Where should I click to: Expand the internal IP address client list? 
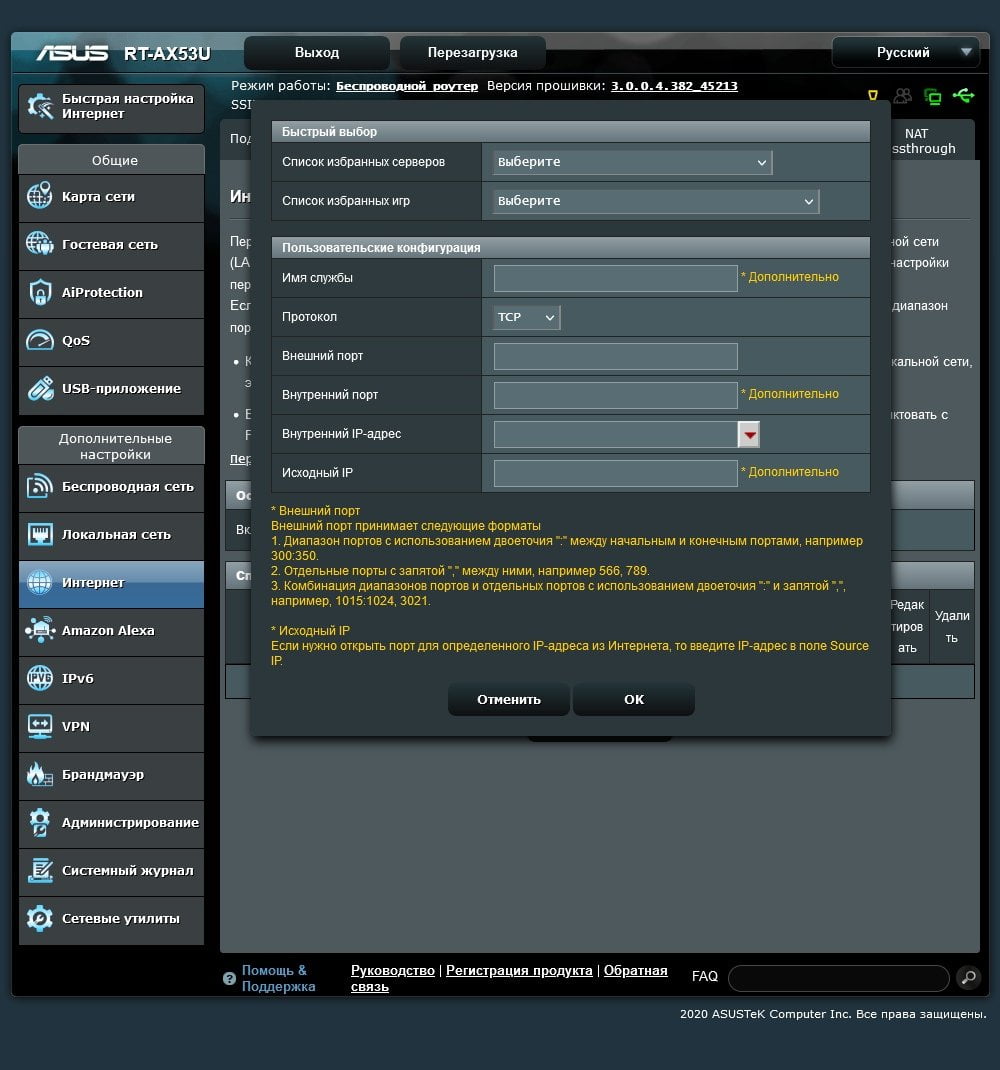point(749,435)
